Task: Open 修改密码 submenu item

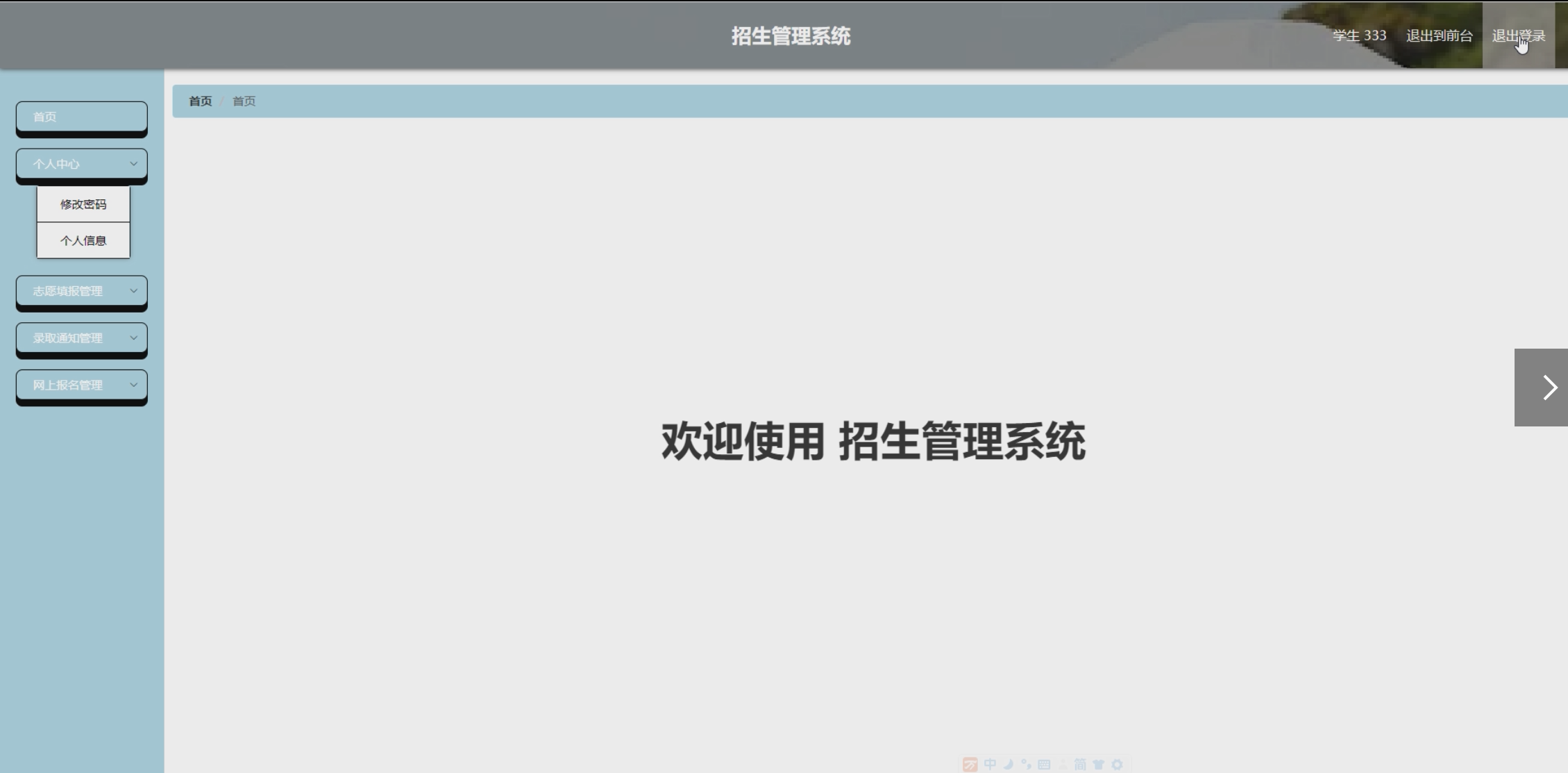Action: [x=83, y=204]
